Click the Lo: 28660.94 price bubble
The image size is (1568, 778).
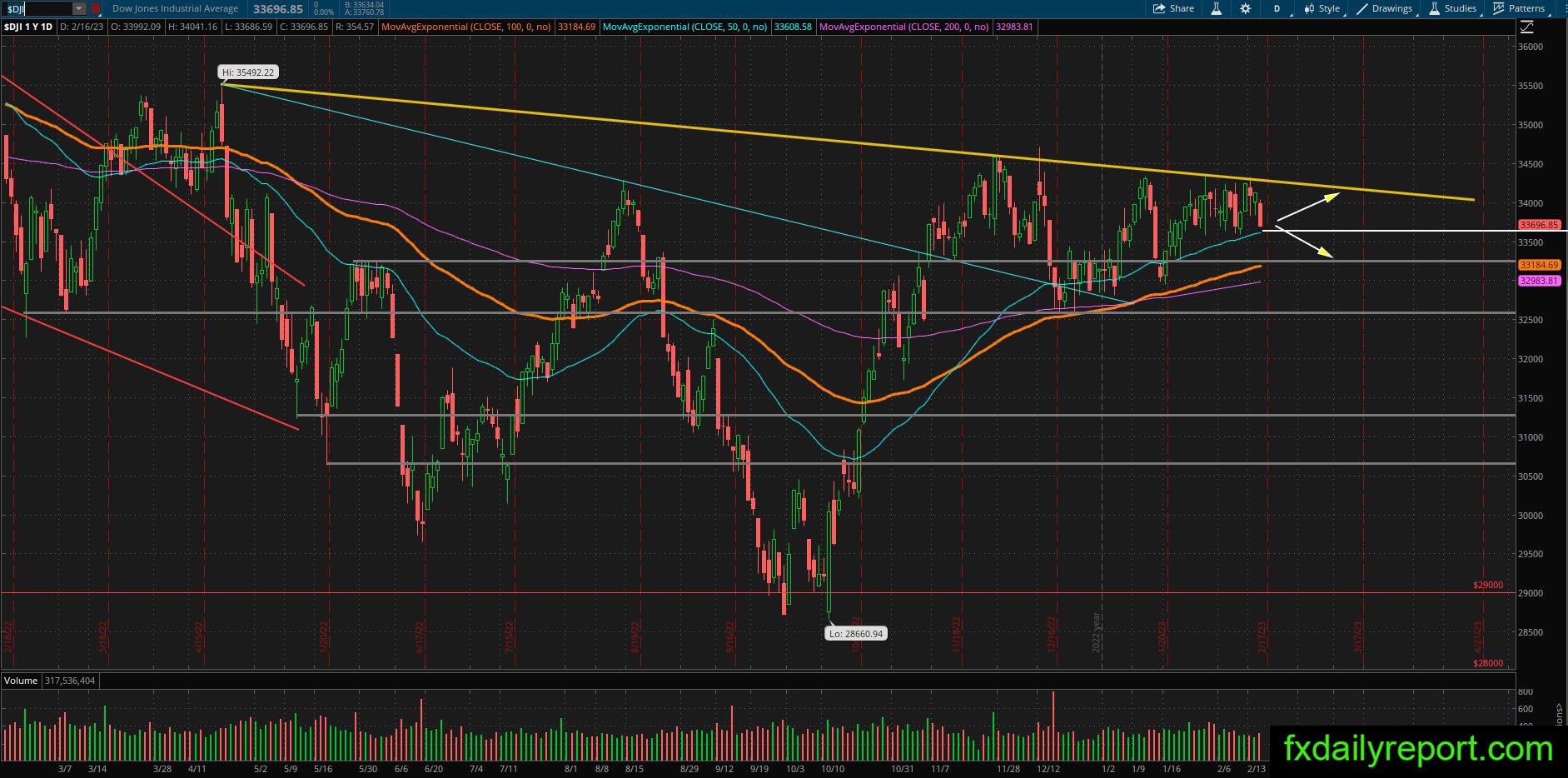[855, 634]
